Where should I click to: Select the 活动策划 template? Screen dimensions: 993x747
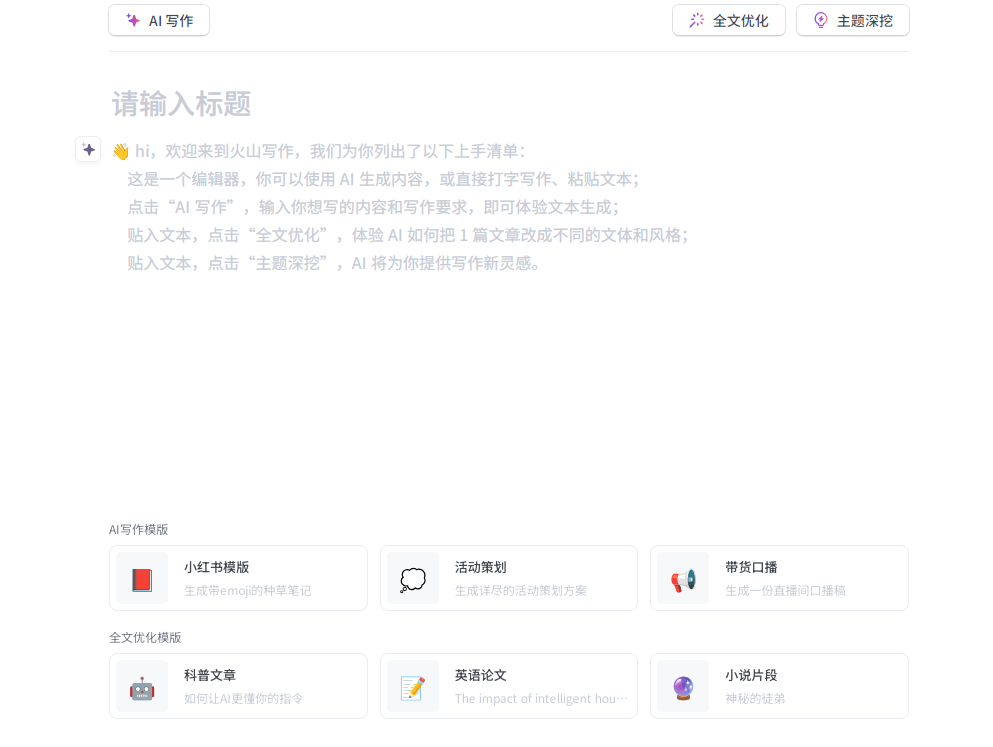click(508, 578)
